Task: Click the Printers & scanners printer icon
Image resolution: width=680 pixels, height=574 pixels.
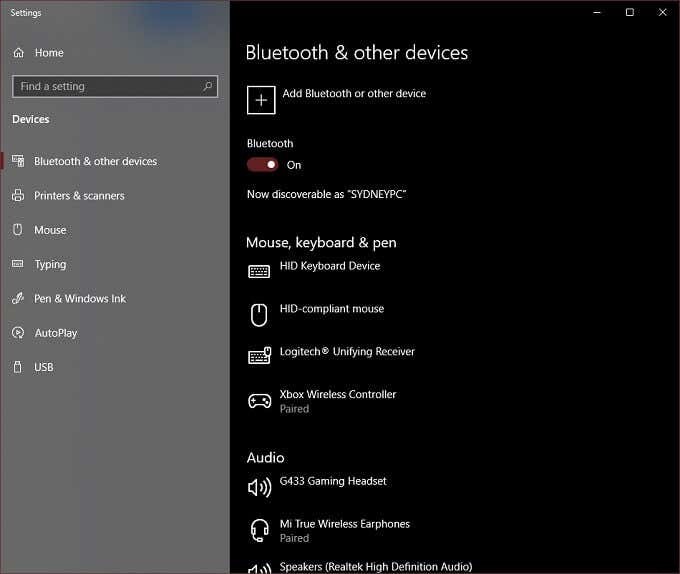Action: pos(18,196)
